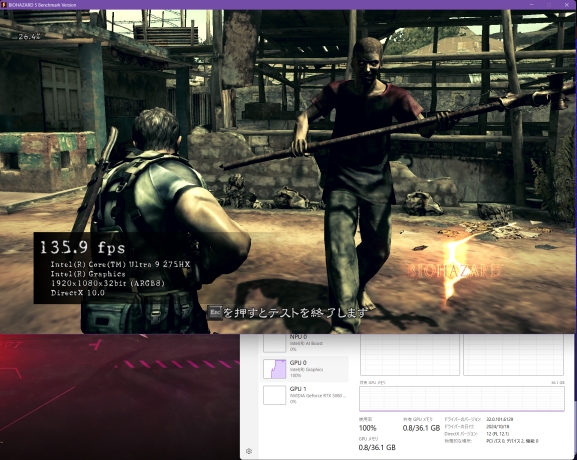Click the 100% utilization value

367,428
